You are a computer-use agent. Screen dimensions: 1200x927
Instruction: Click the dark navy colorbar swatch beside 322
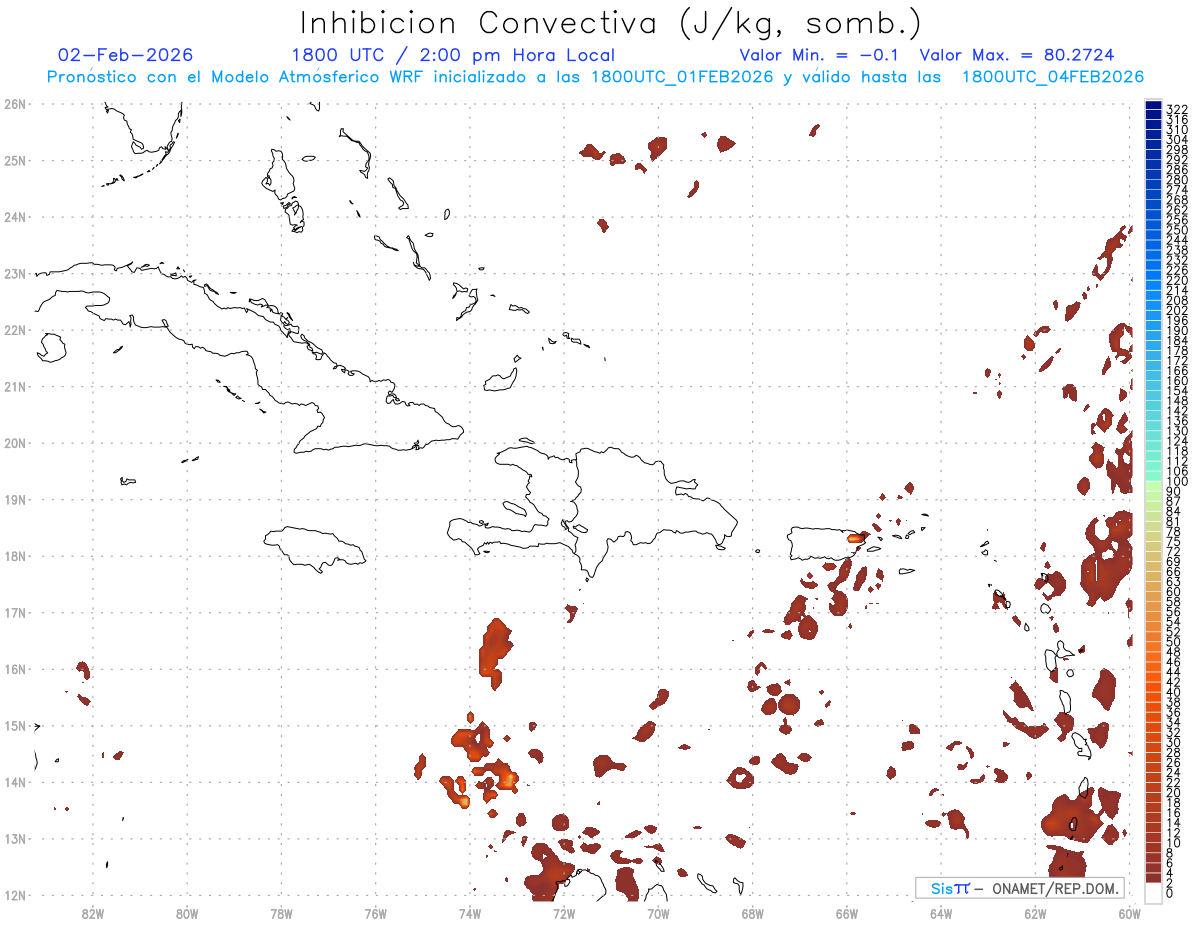(x=1153, y=106)
